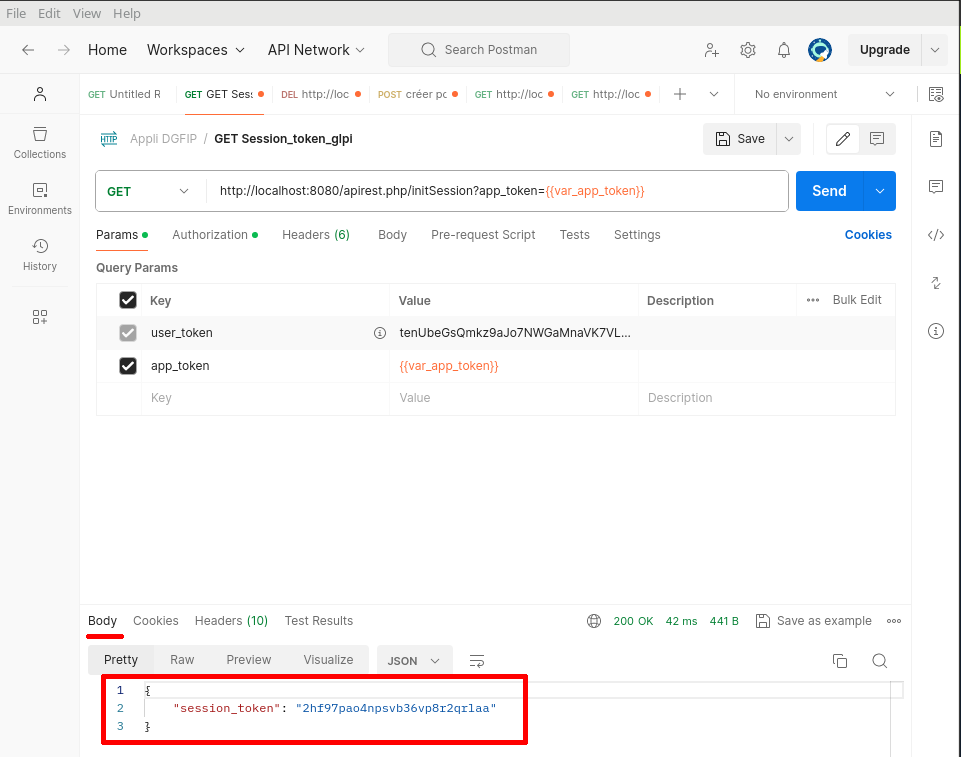Open the request Info icon

pos(936,331)
